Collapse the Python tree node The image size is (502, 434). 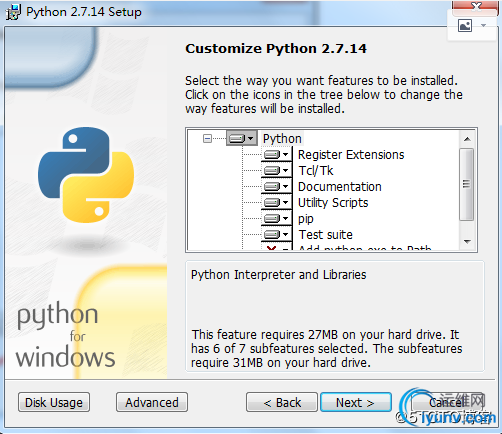pos(207,138)
